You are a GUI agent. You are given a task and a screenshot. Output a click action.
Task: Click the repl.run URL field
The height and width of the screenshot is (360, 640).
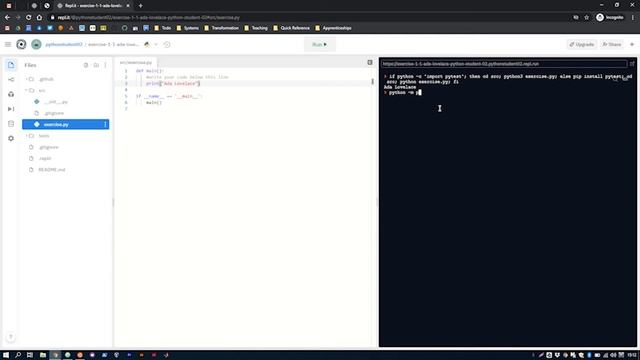(504, 64)
